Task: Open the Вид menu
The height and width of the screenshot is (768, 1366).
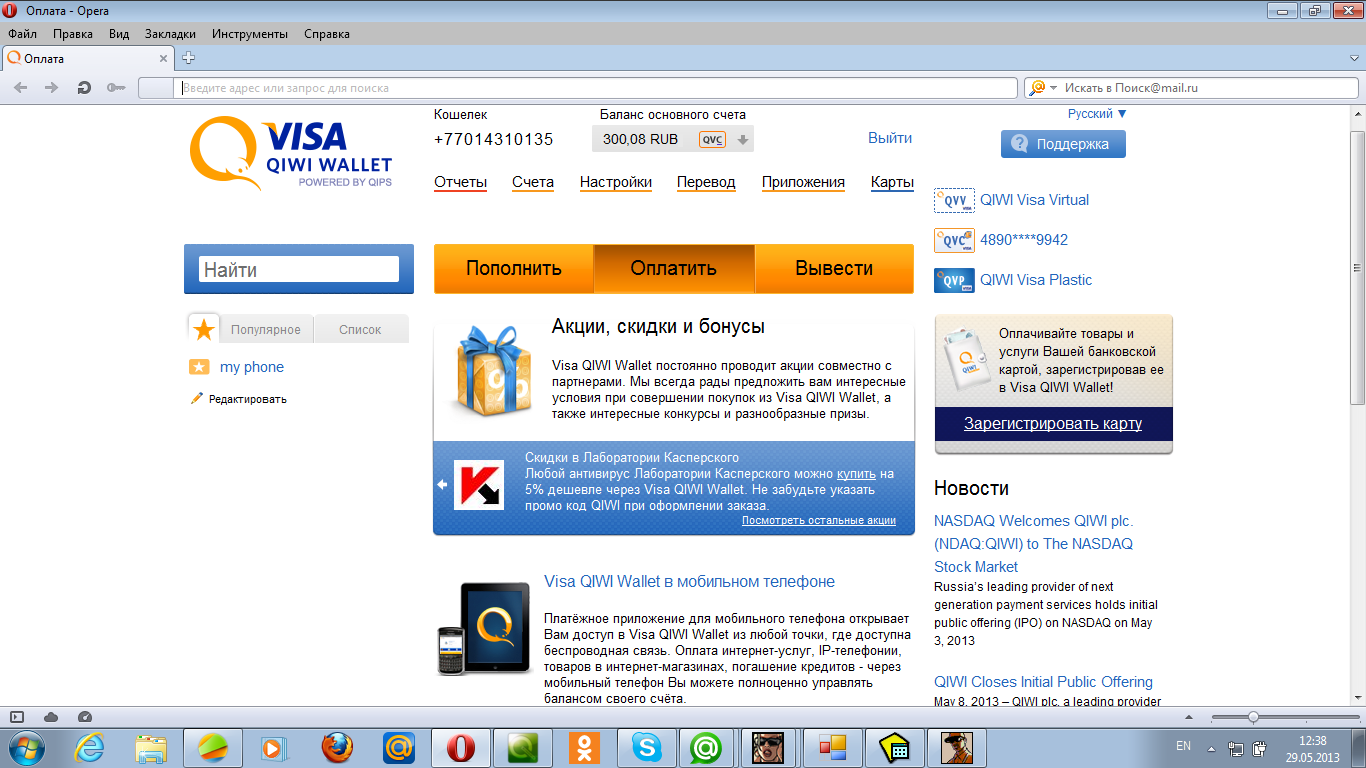Action: 119,33
